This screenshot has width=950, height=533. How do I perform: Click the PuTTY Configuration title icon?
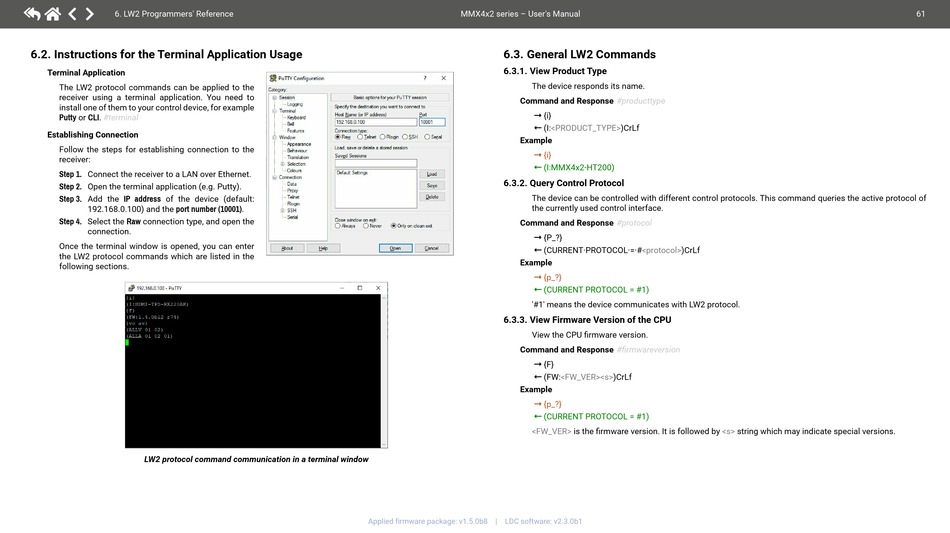(272, 78)
